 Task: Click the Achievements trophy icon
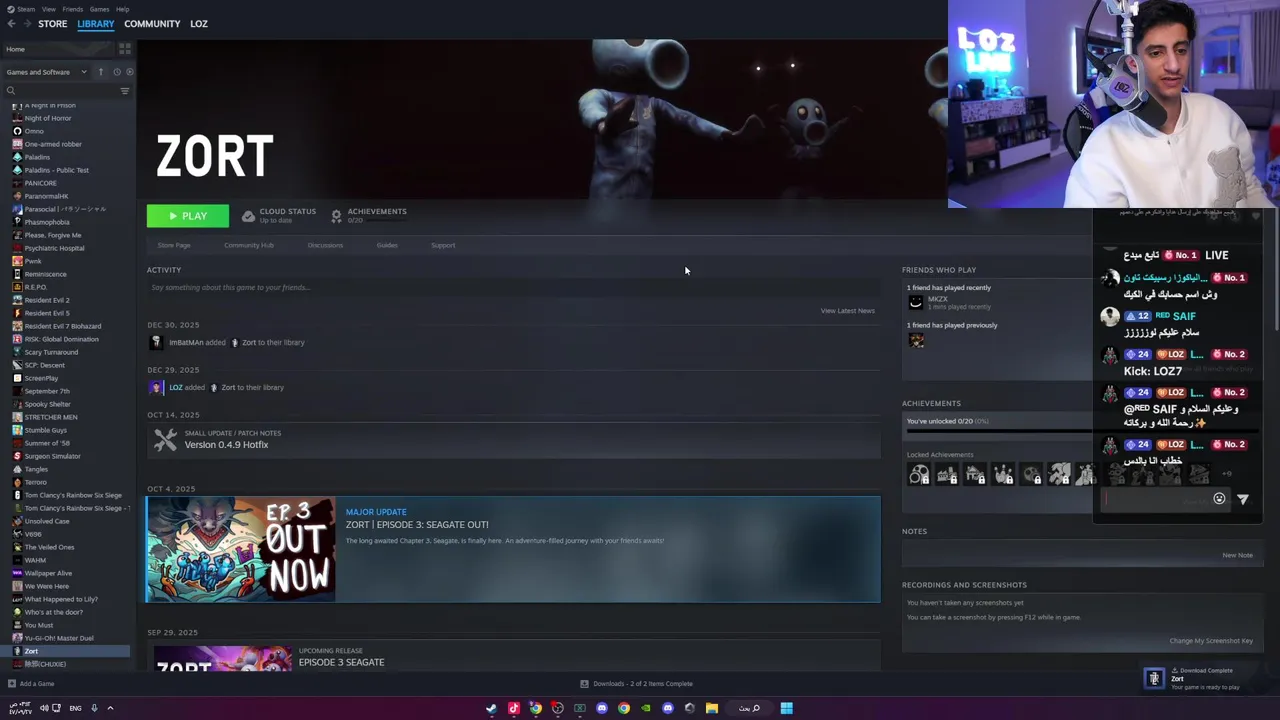(x=336, y=216)
